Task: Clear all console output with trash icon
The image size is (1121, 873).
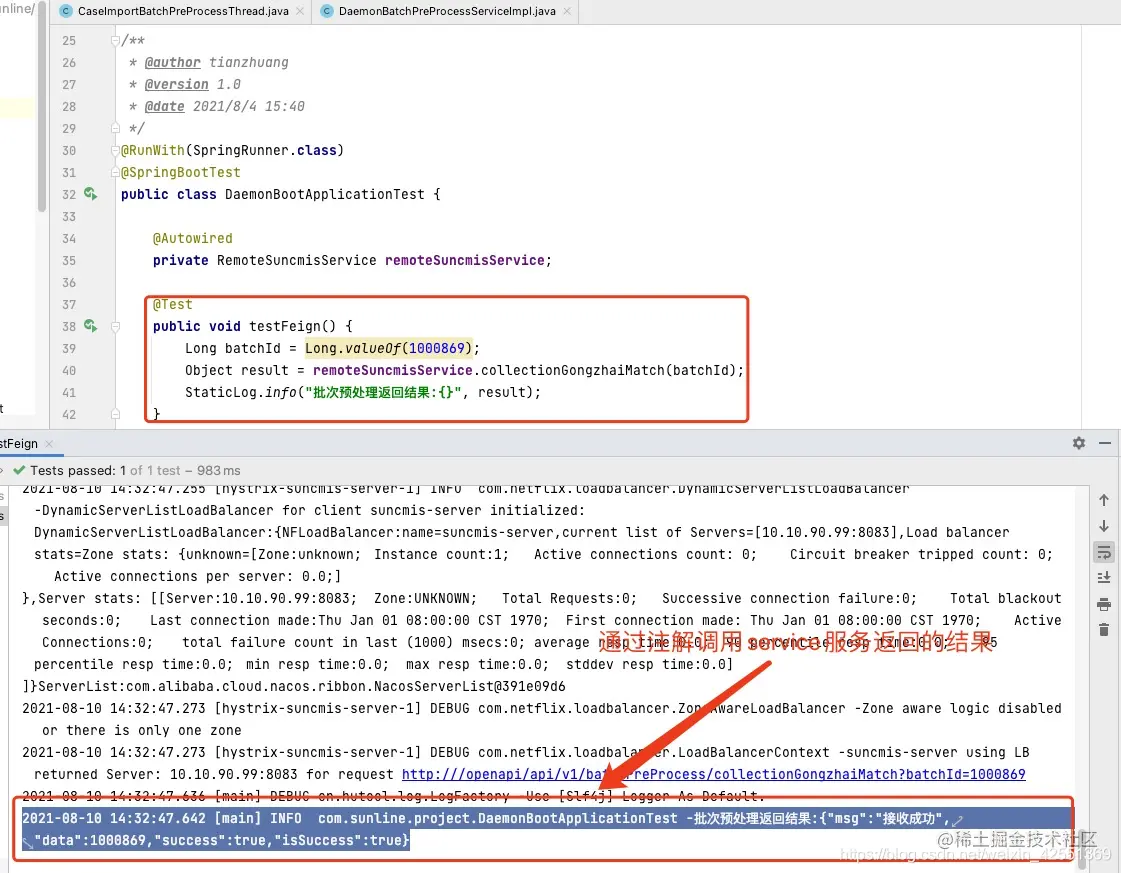Action: pos(1104,631)
